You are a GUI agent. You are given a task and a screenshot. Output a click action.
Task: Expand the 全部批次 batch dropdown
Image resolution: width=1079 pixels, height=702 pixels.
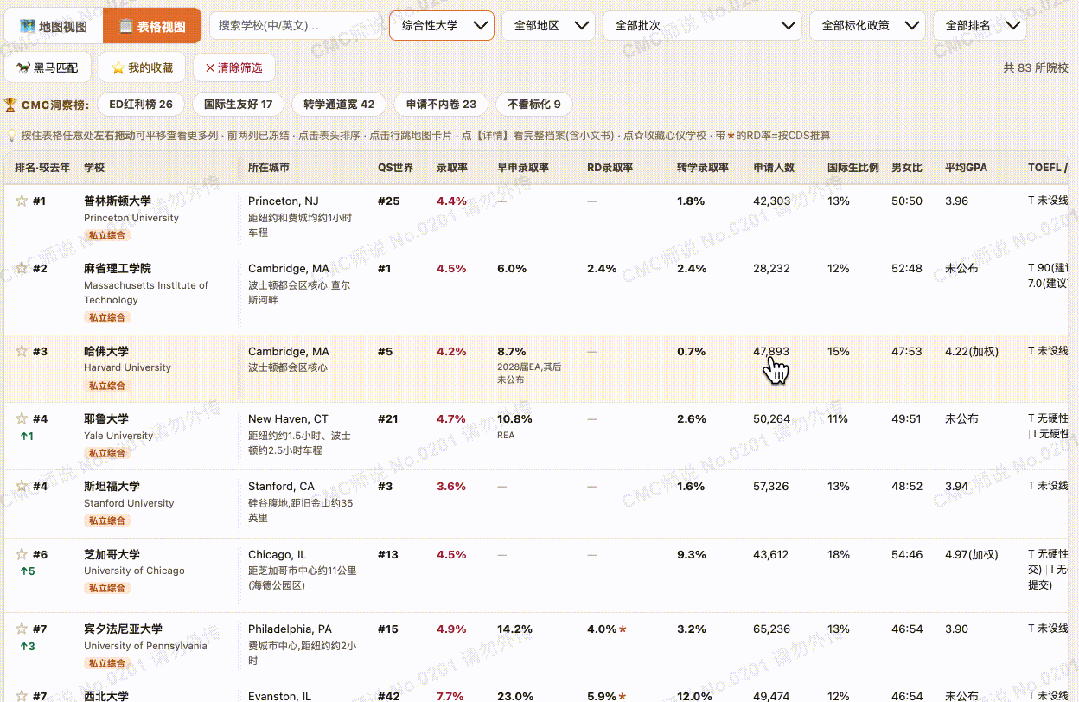point(702,25)
